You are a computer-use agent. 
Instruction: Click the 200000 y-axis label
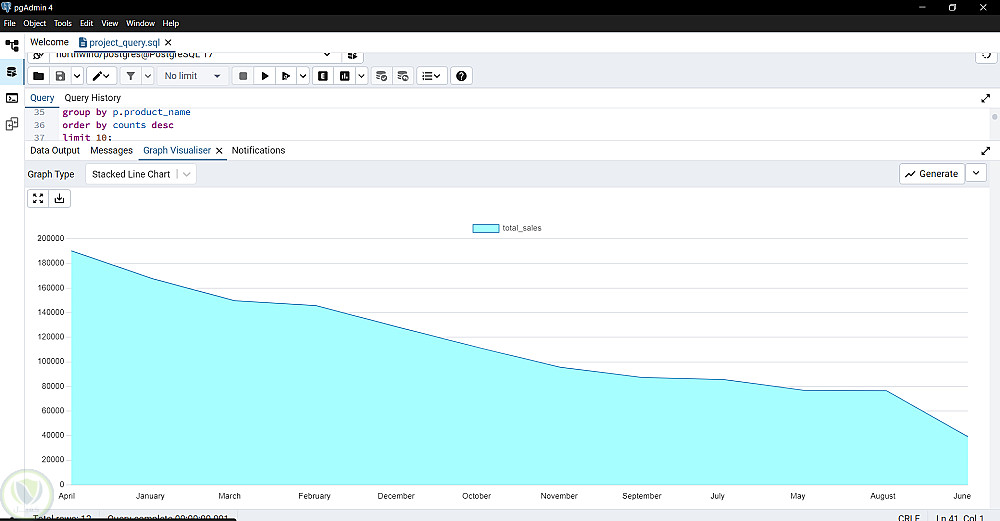(51, 238)
